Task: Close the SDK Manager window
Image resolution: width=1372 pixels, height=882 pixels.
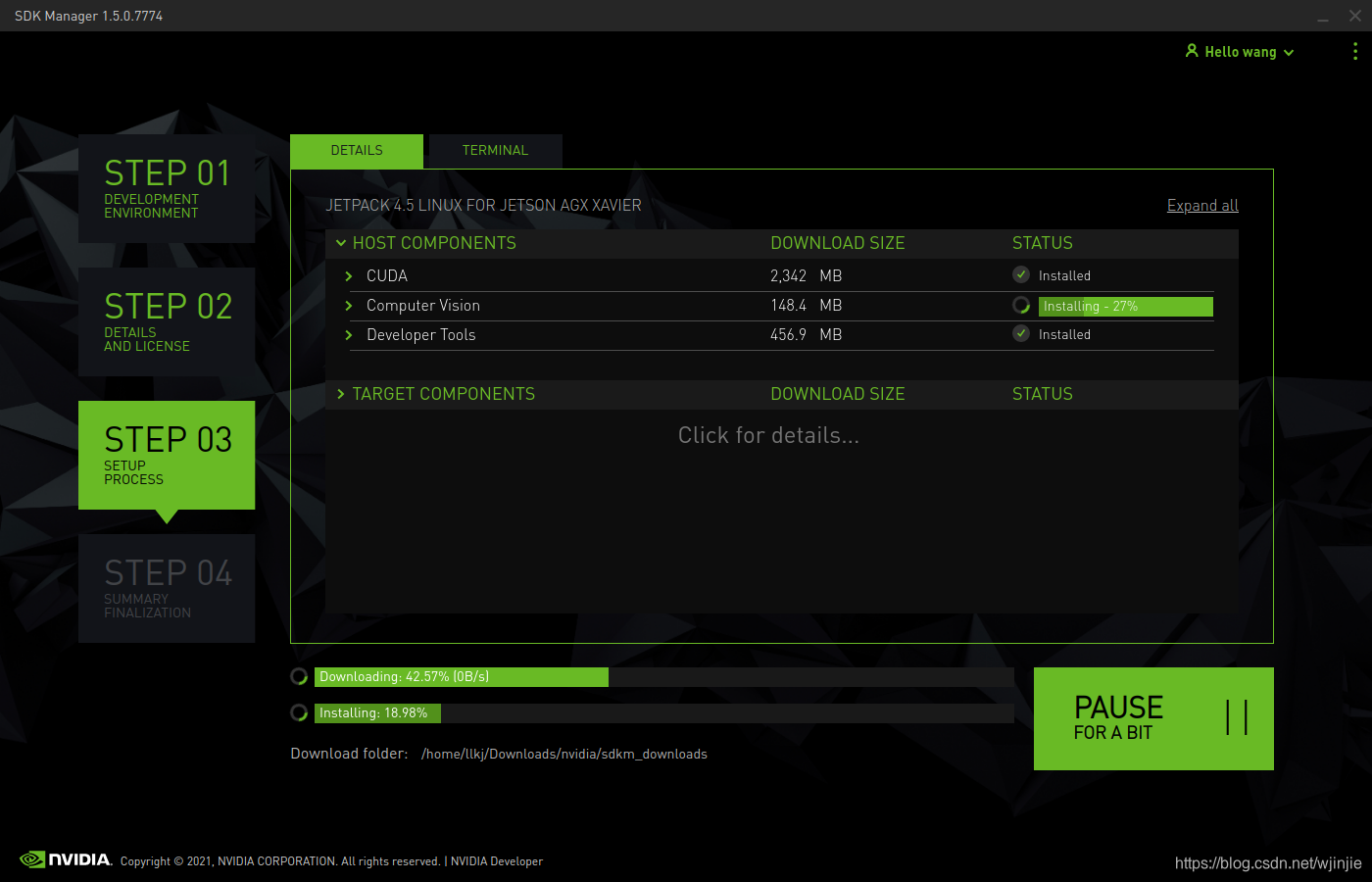Action: click(1354, 16)
